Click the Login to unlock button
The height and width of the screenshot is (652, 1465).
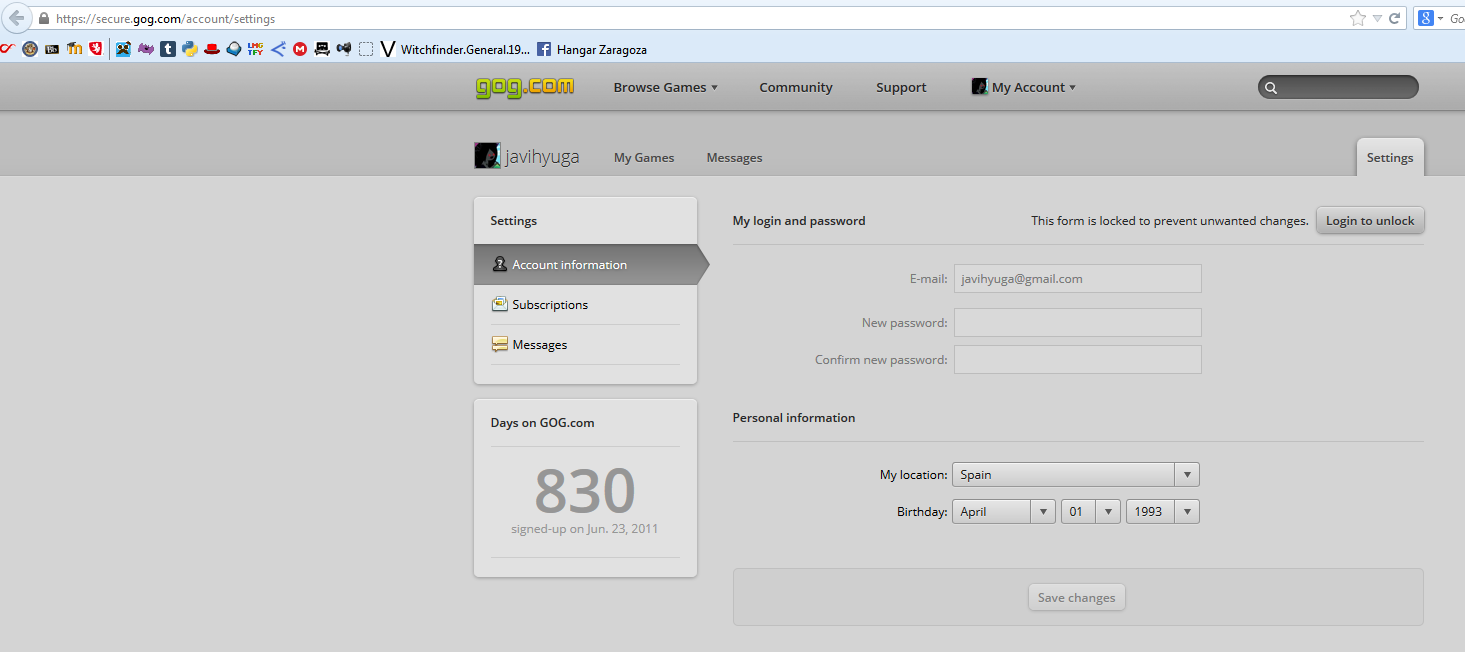tap(1370, 220)
